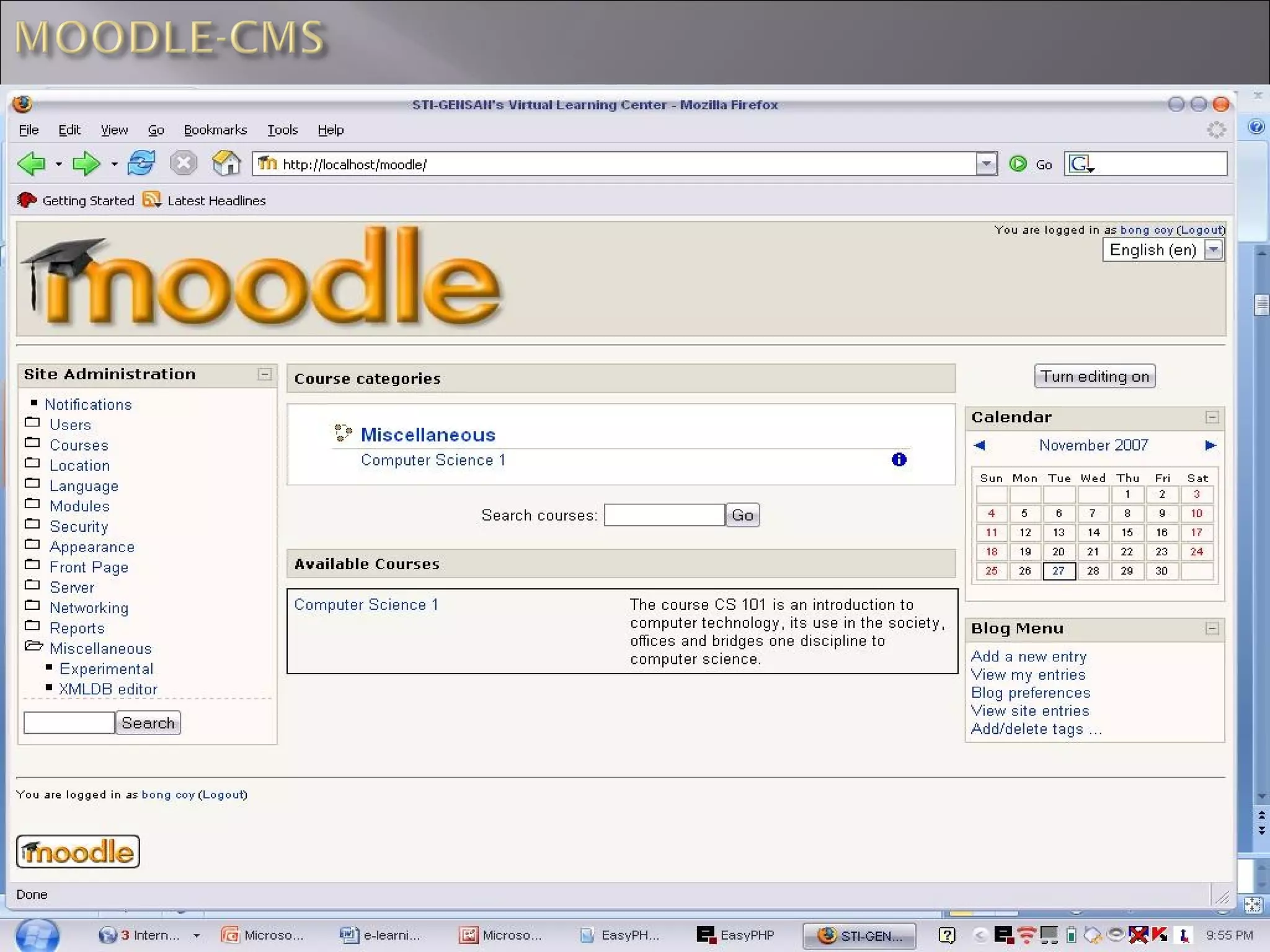Open the address bar history dropdown
1270x952 pixels.
(986, 164)
